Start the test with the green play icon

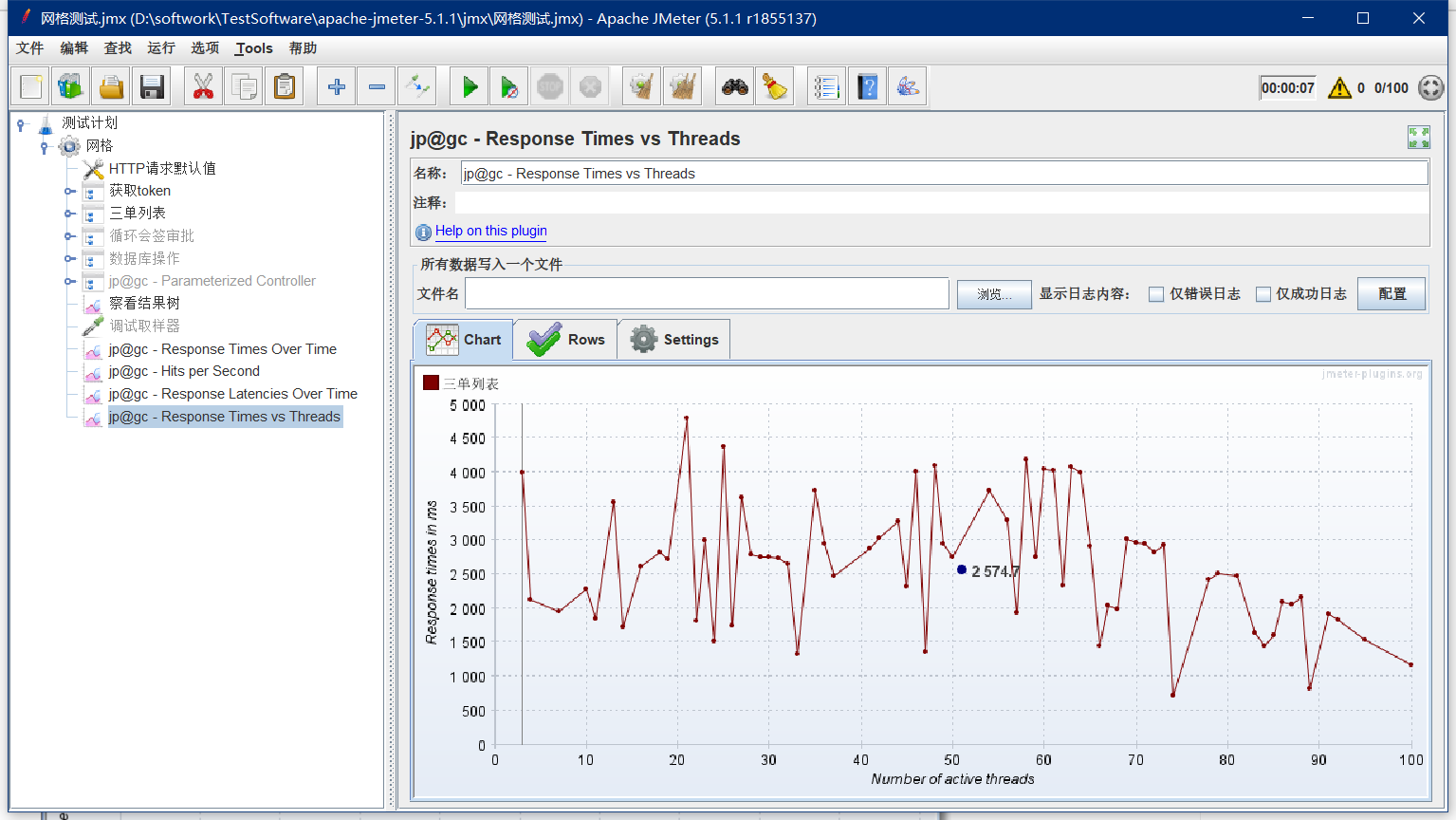[470, 87]
